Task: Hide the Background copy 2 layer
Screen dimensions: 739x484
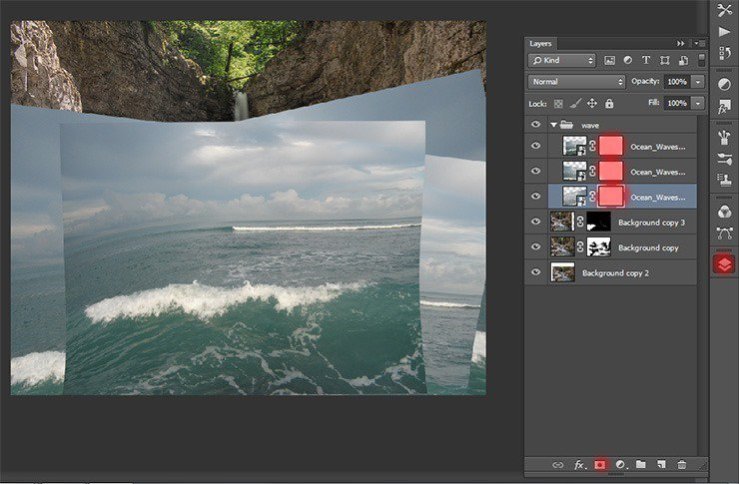Action: pyautogui.click(x=535, y=272)
